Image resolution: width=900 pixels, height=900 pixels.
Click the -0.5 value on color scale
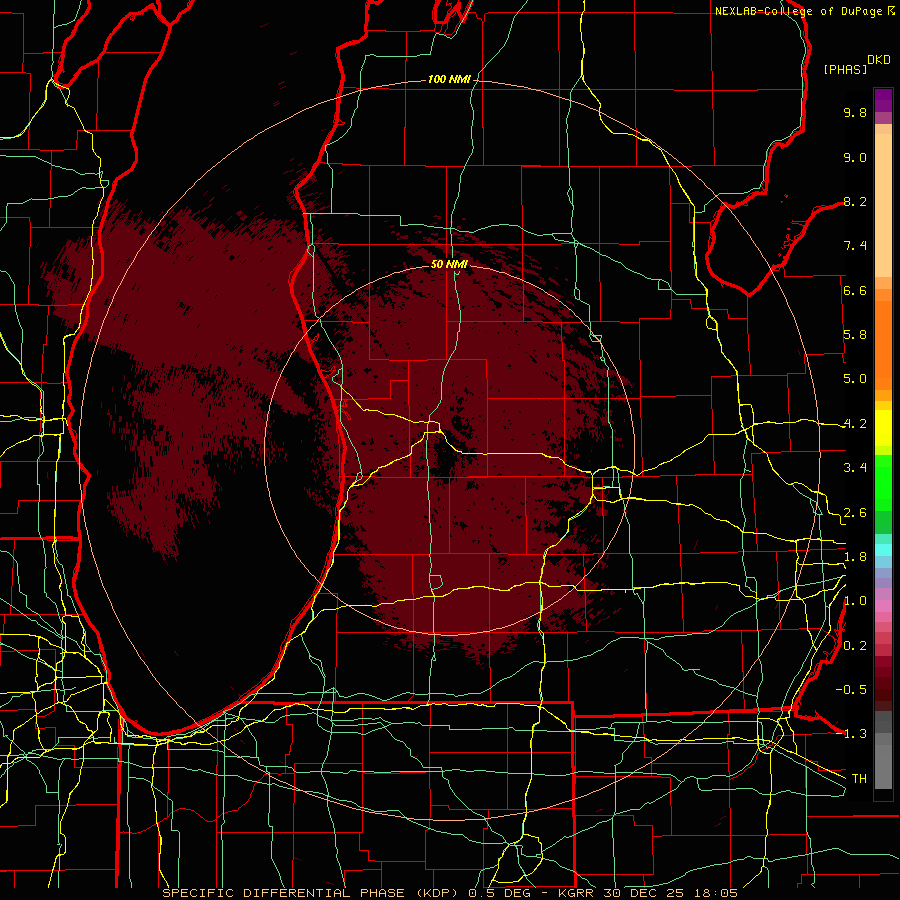(851, 689)
